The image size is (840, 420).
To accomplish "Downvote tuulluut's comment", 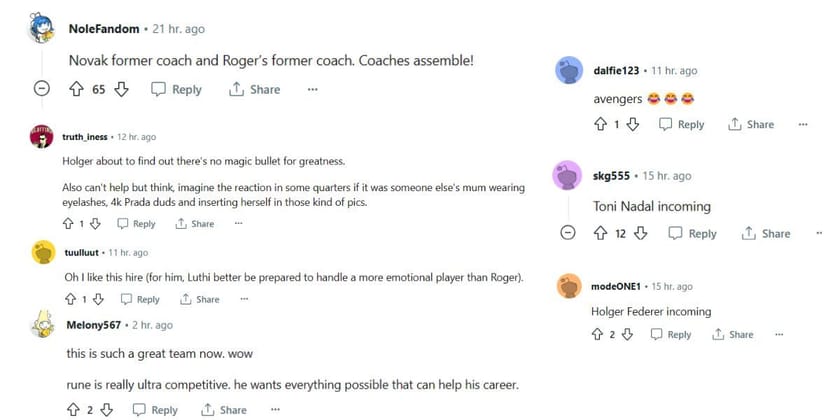I will coord(97,299).
